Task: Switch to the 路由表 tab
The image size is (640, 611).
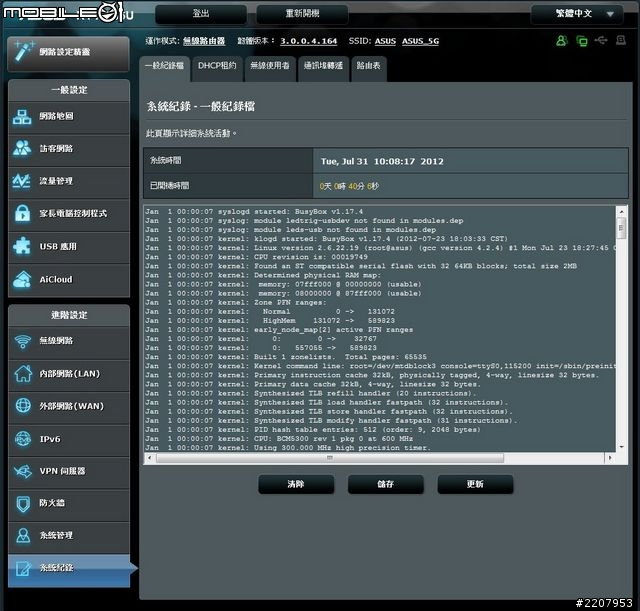Action: (x=368, y=65)
